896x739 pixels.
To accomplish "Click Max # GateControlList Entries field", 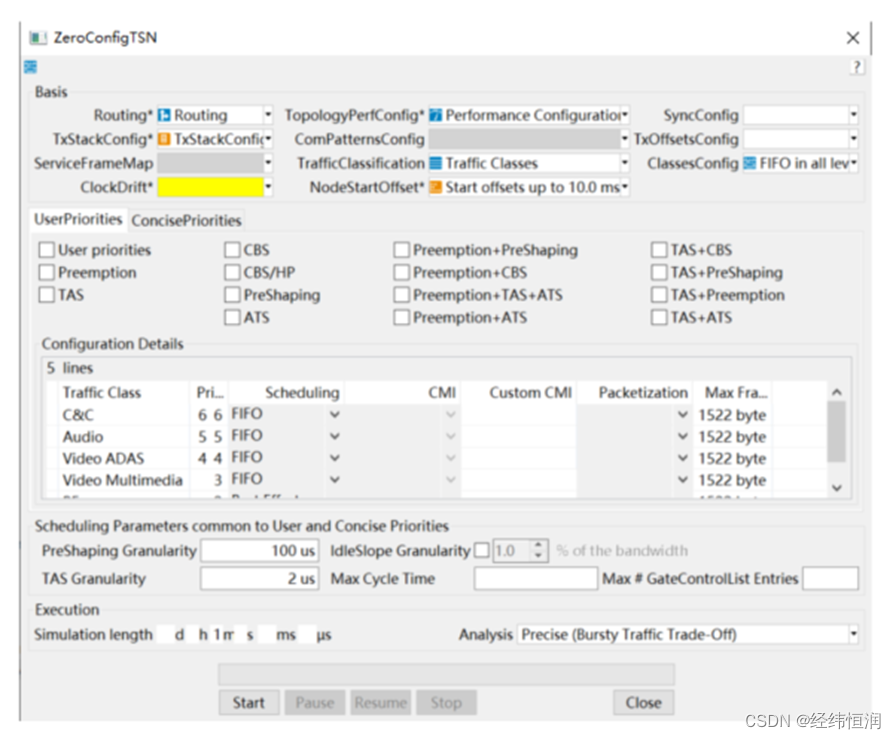I will tap(830, 578).
